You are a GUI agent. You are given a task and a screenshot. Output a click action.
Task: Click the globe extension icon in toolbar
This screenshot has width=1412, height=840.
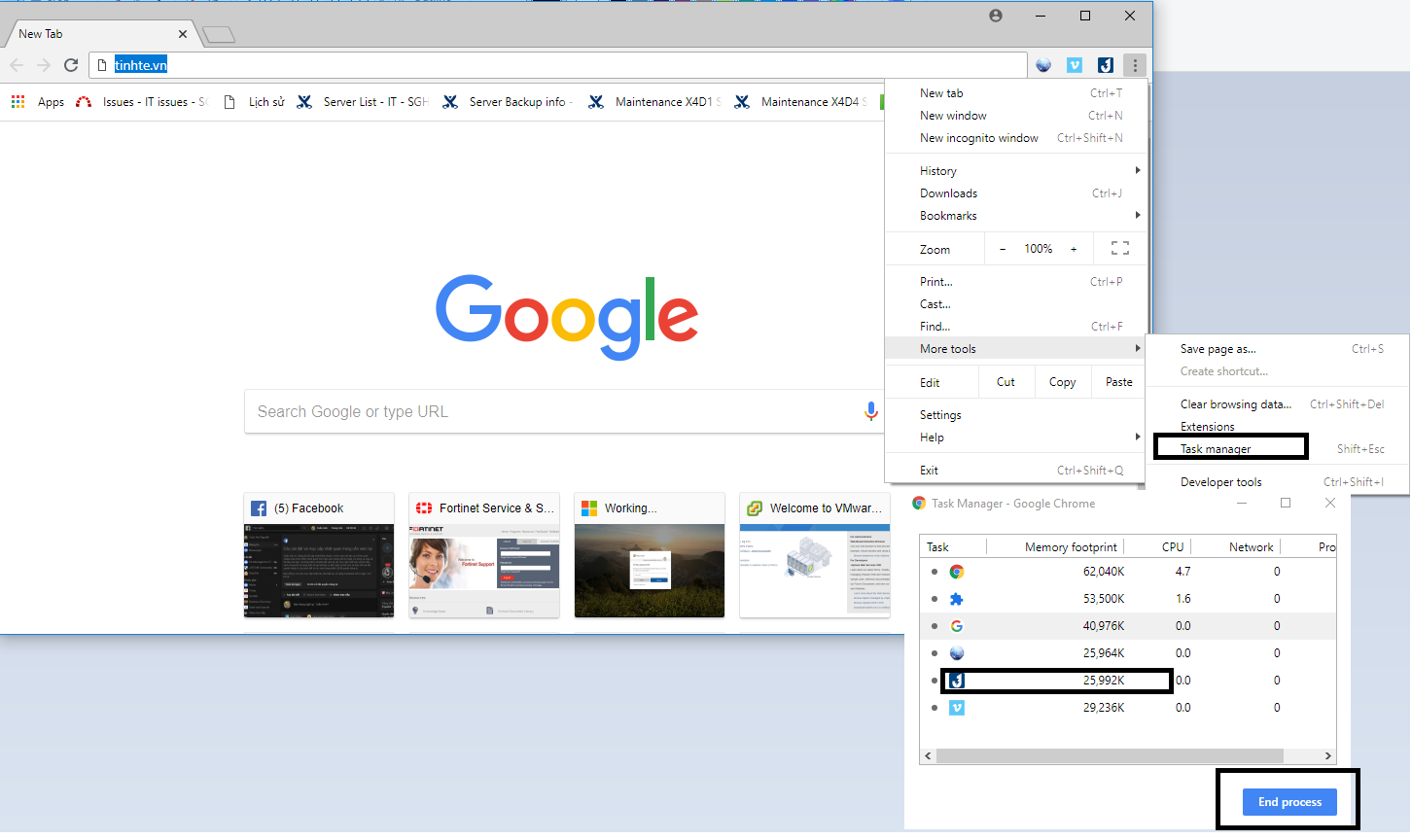pyautogui.click(x=1043, y=65)
